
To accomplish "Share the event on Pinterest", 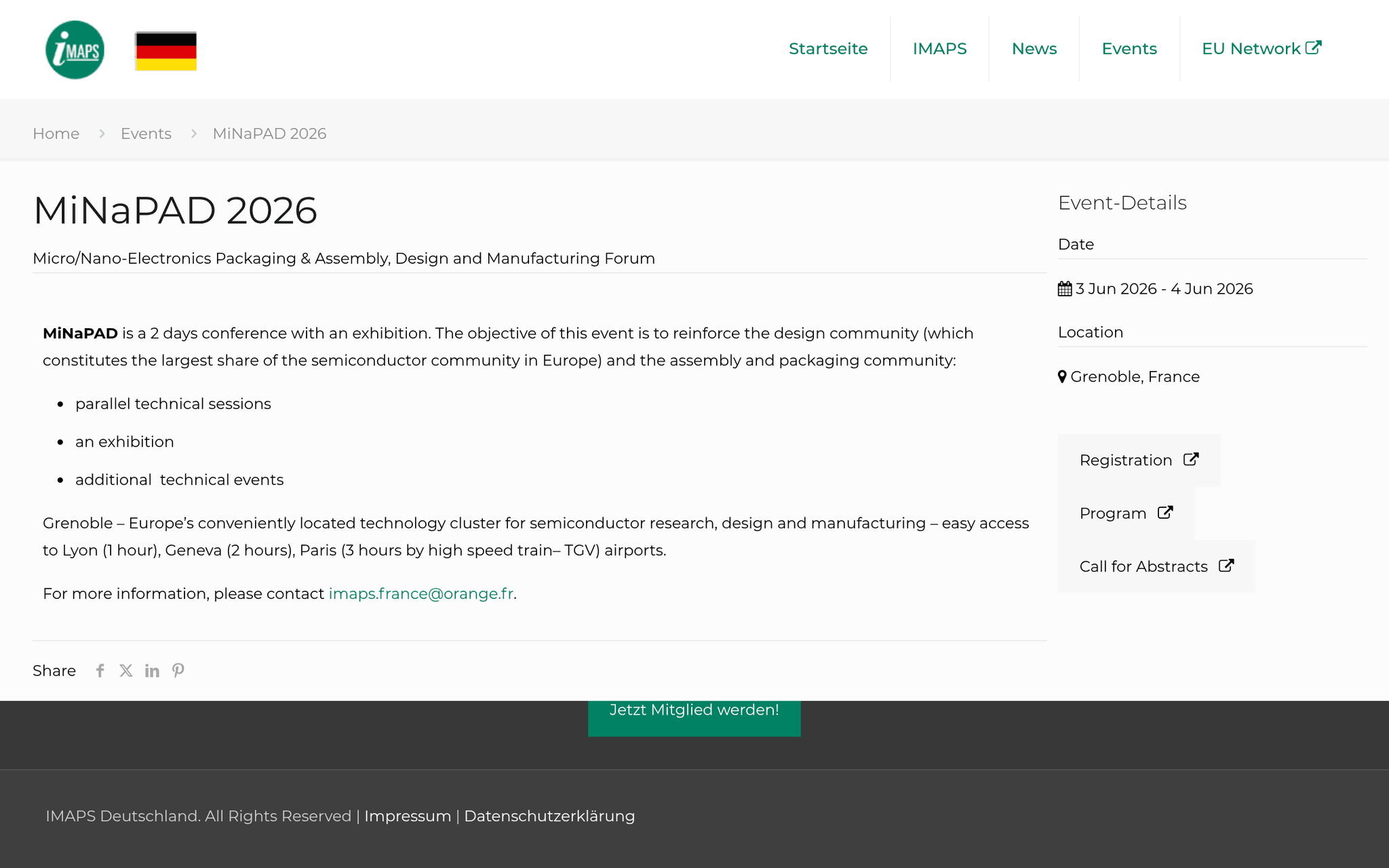I will click(178, 671).
